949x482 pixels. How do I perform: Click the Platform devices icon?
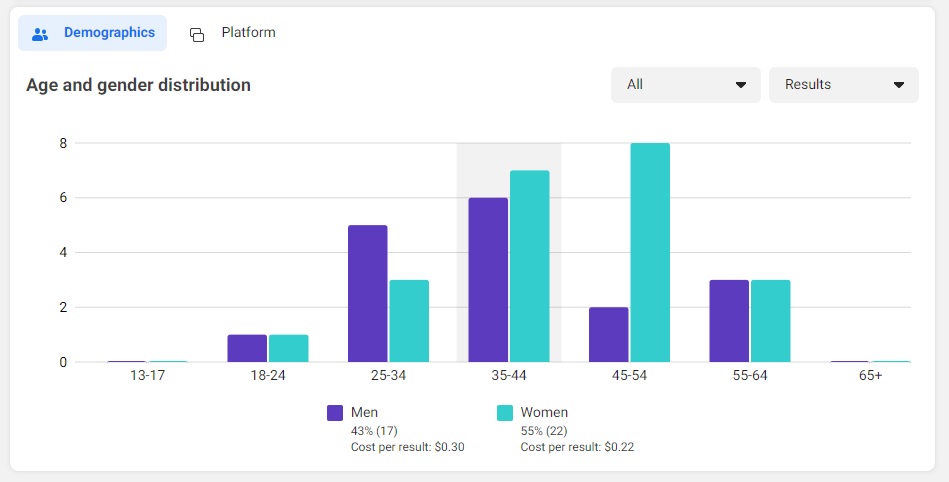coord(197,34)
